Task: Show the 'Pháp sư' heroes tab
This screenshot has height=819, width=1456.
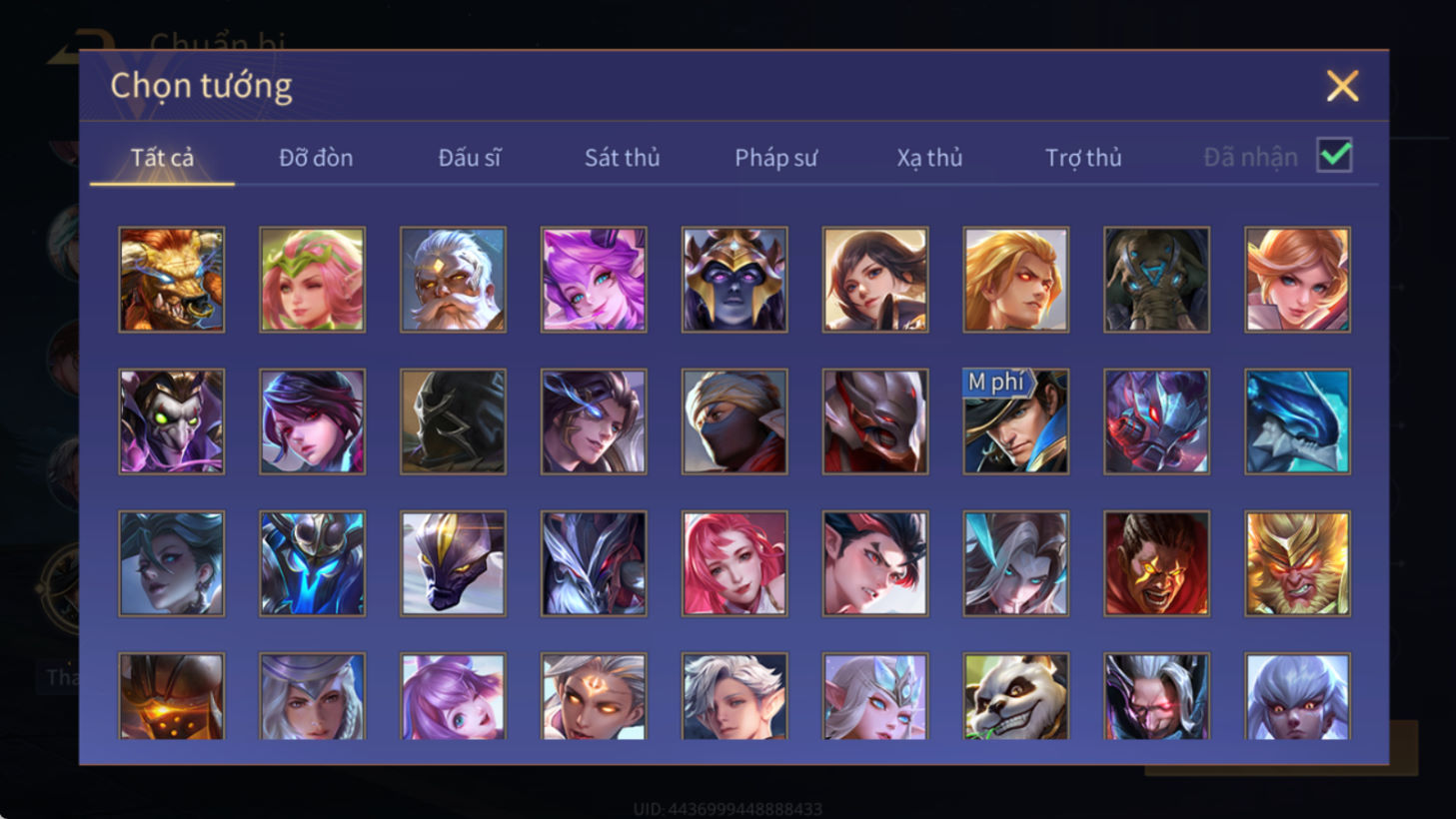Action: 775,158
